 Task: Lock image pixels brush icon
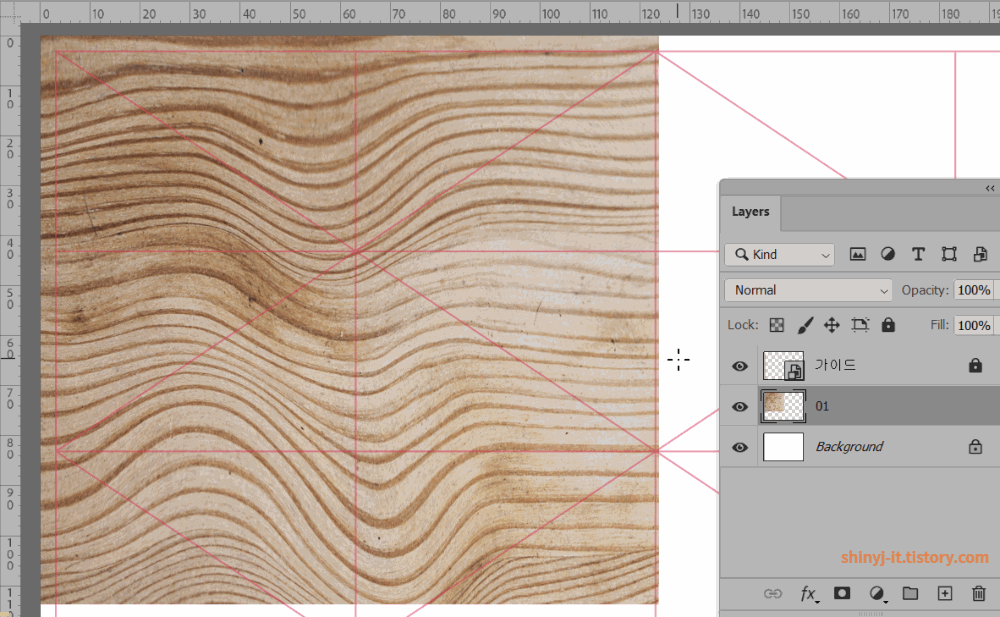[x=805, y=325]
